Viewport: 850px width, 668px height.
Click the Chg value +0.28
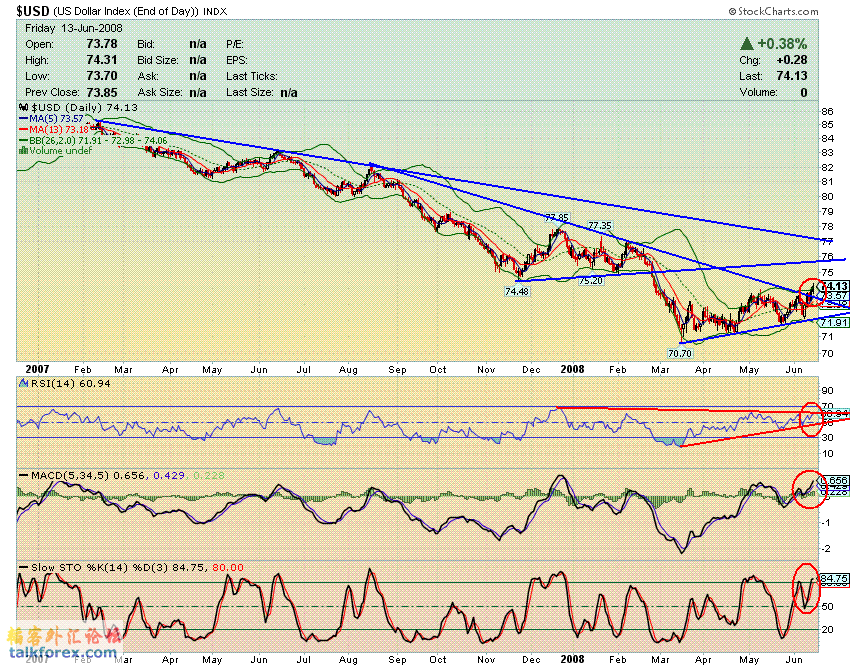[x=792, y=60]
